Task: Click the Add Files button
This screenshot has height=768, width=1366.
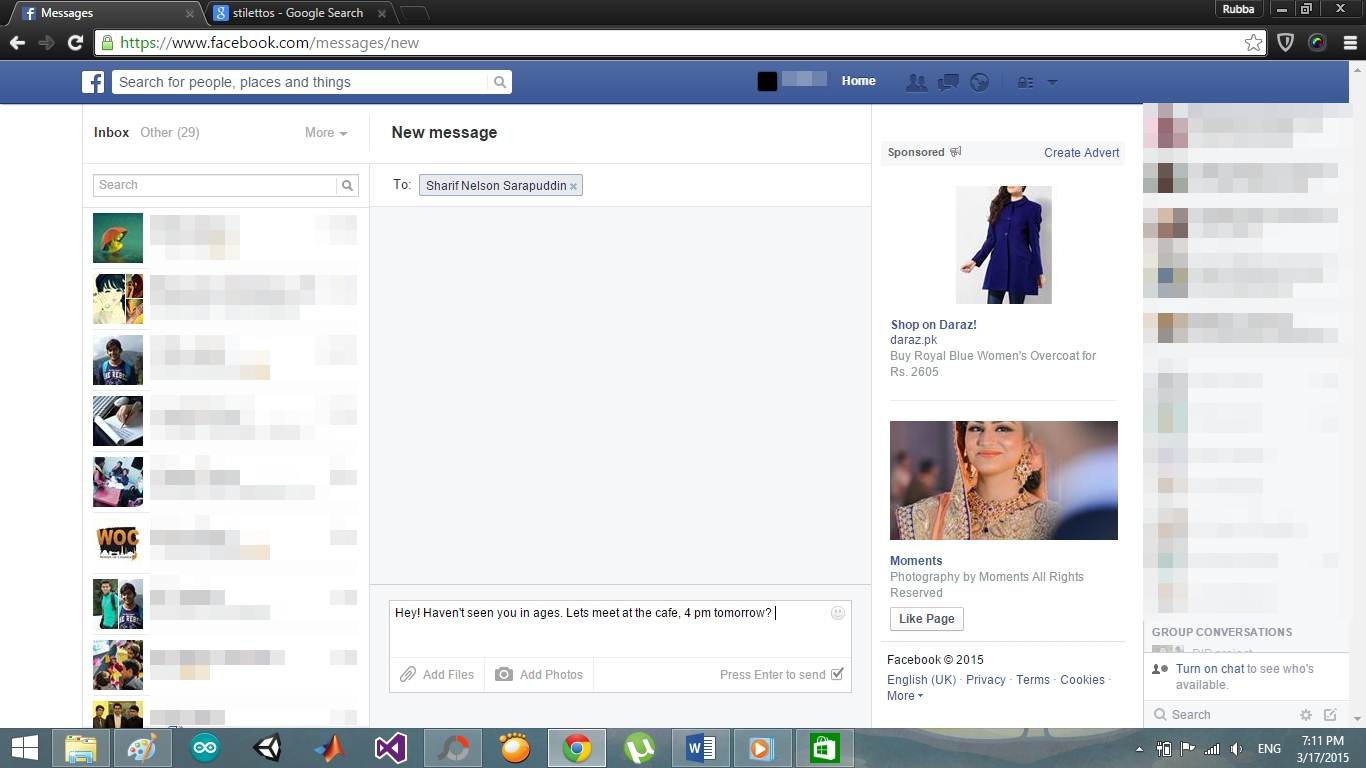Action: pyautogui.click(x=437, y=675)
